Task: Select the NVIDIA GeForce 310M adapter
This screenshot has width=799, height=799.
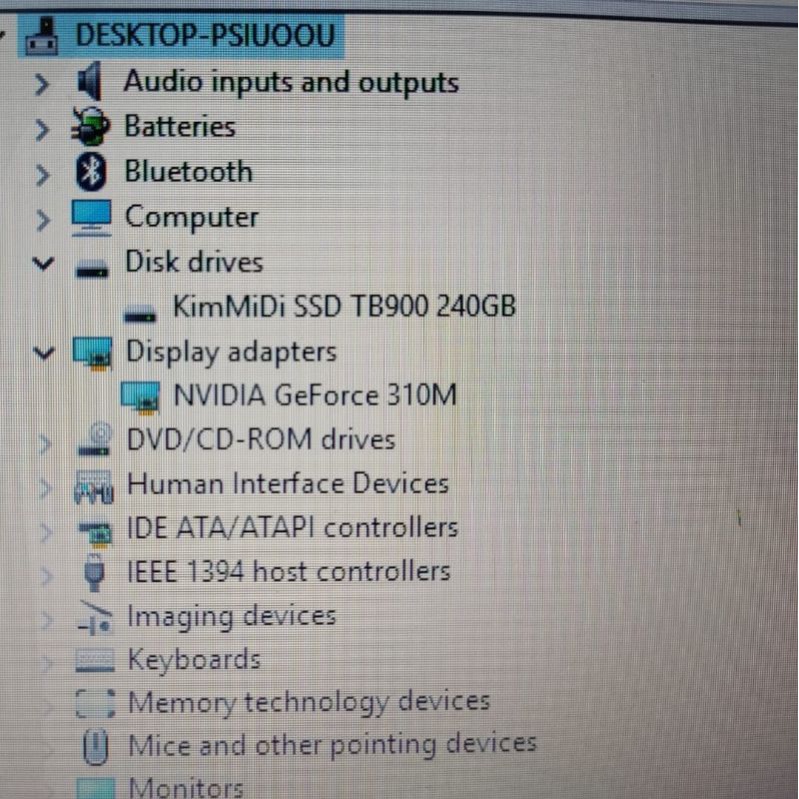Action: point(315,395)
